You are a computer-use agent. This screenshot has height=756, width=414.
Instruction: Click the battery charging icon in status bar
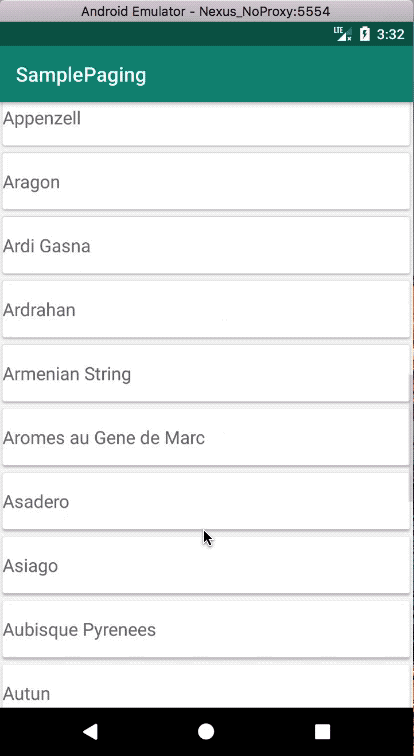coord(364,34)
